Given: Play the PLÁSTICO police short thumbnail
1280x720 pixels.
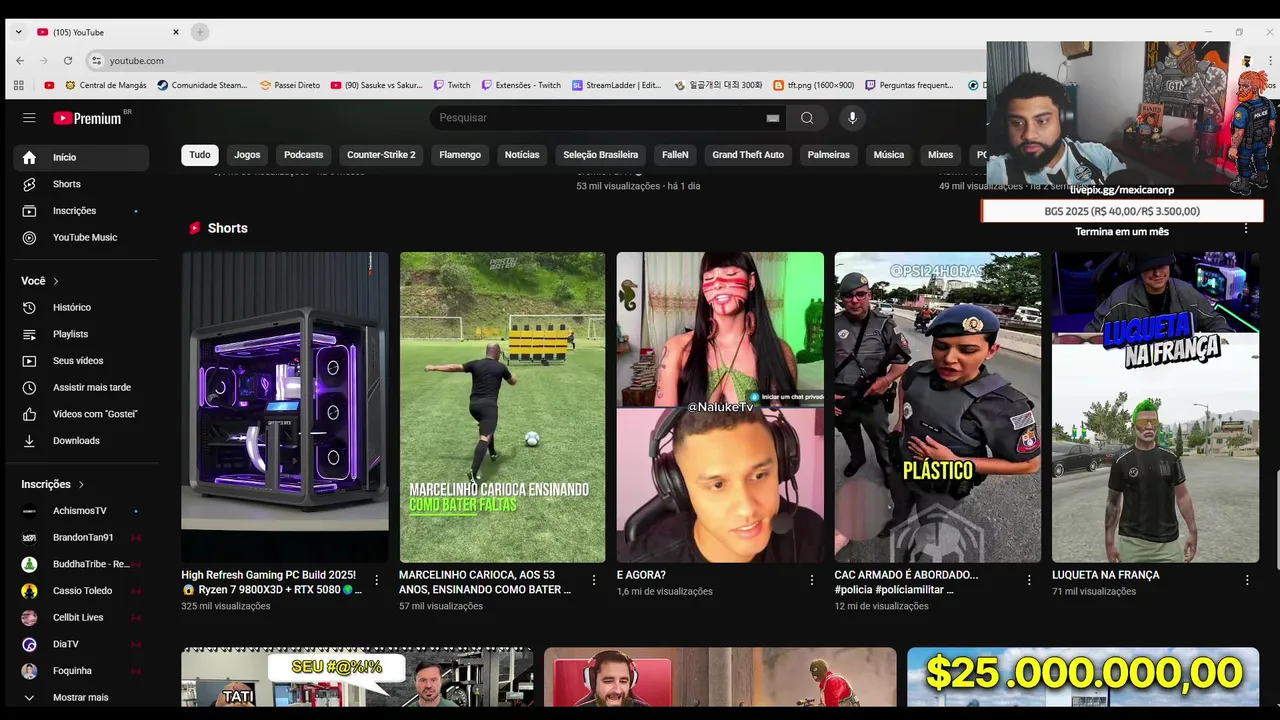Looking at the screenshot, I should click(938, 407).
